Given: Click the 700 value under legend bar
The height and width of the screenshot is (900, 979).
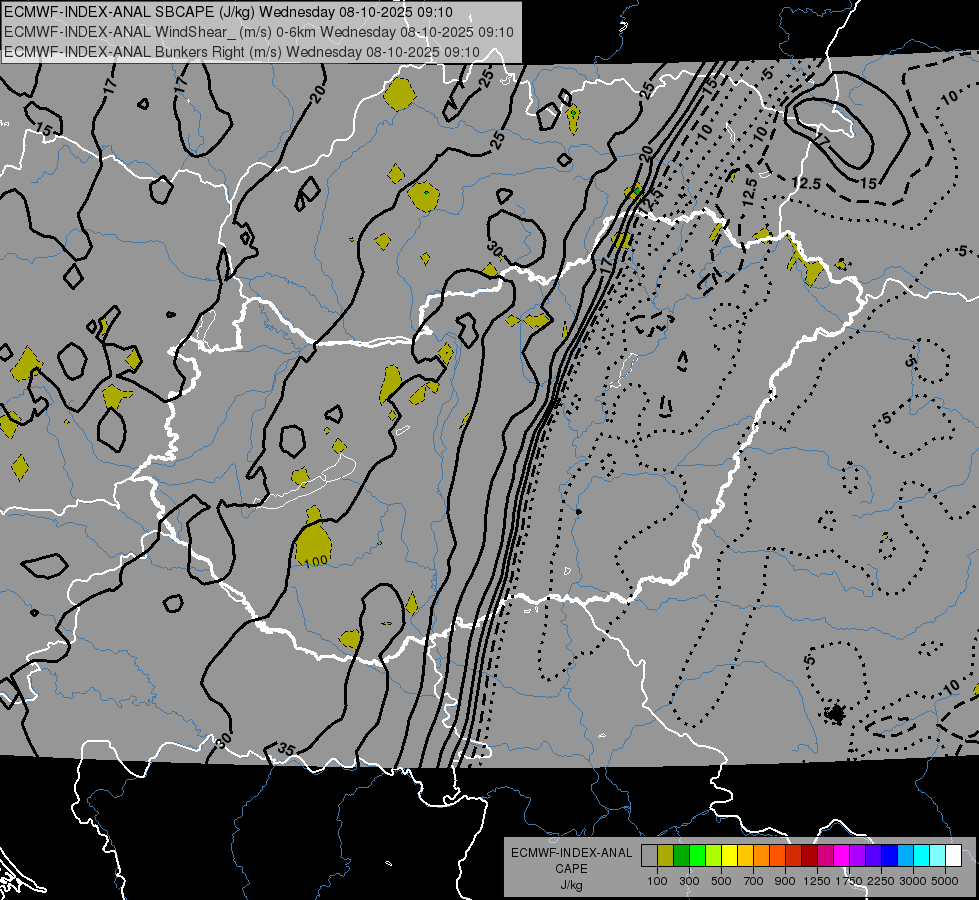Looking at the screenshot, I should [754, 881].
